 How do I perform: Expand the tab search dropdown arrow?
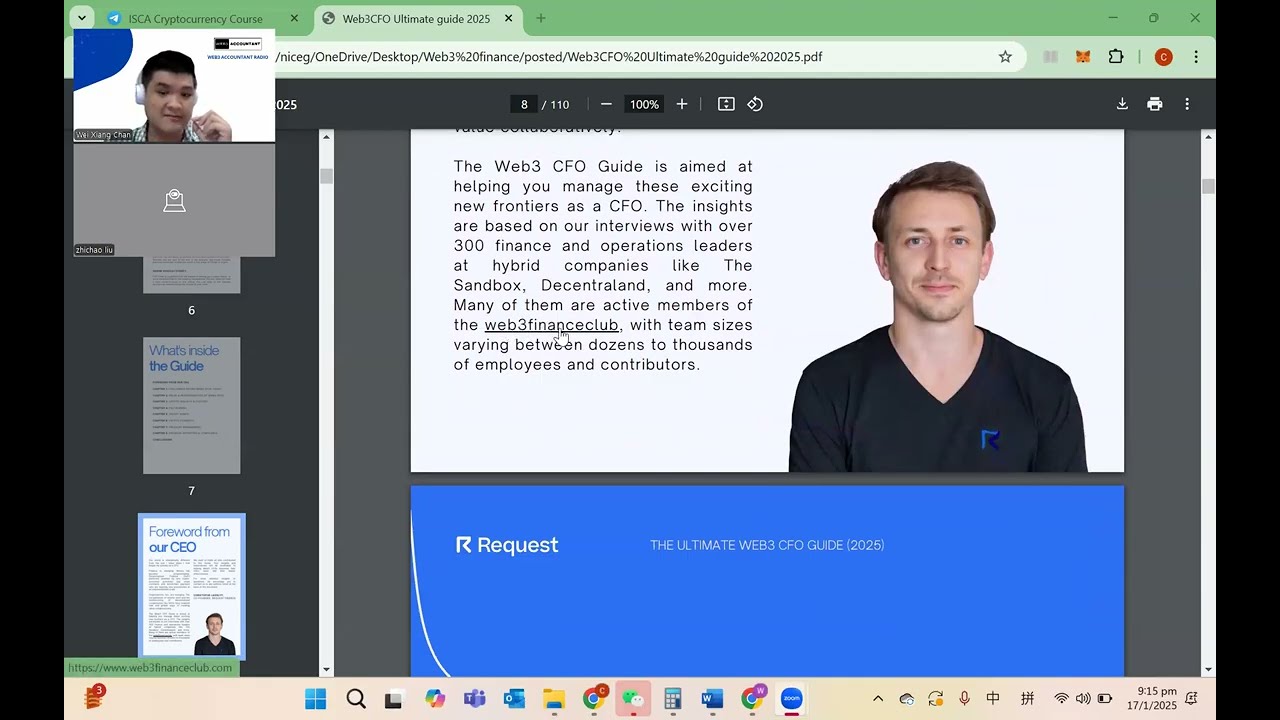(x=82, y=18)
